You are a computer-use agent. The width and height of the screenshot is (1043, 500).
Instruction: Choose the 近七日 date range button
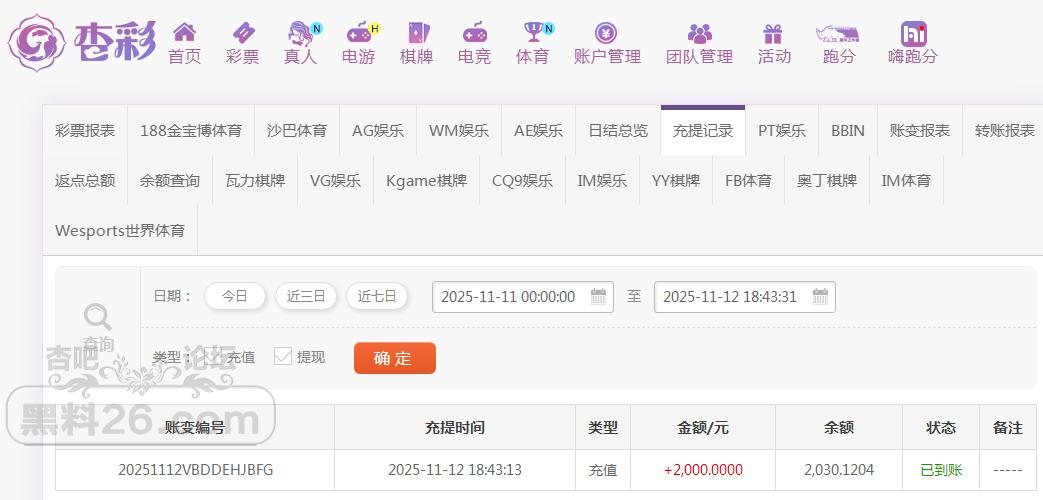[377, 296]
